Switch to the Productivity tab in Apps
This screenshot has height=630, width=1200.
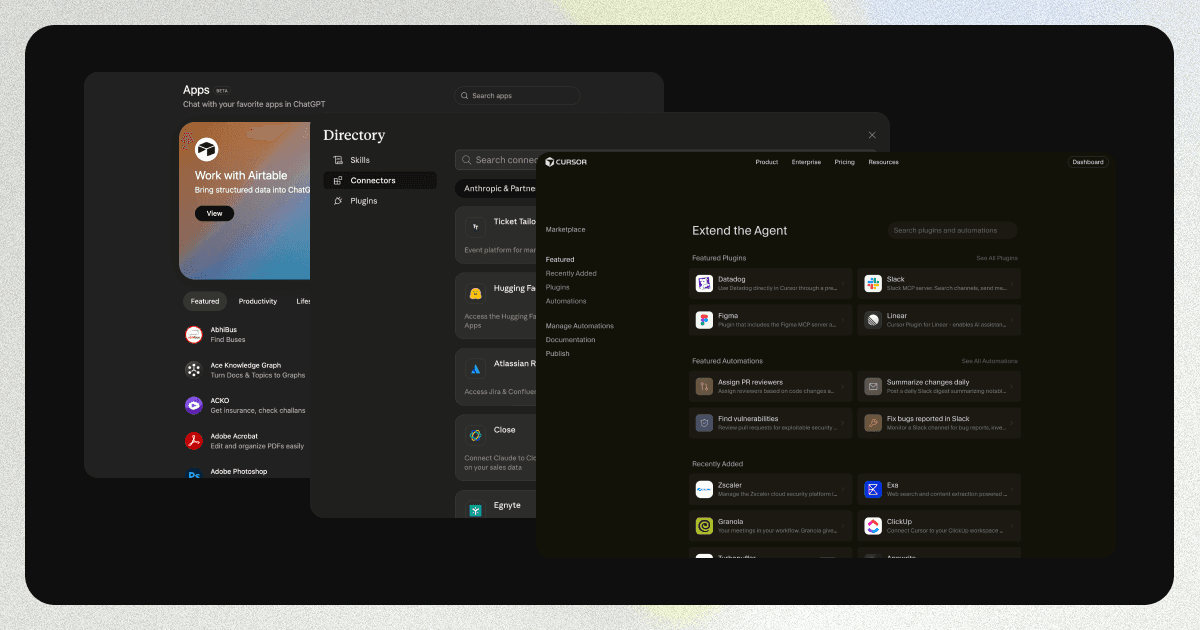pos(258,301)
